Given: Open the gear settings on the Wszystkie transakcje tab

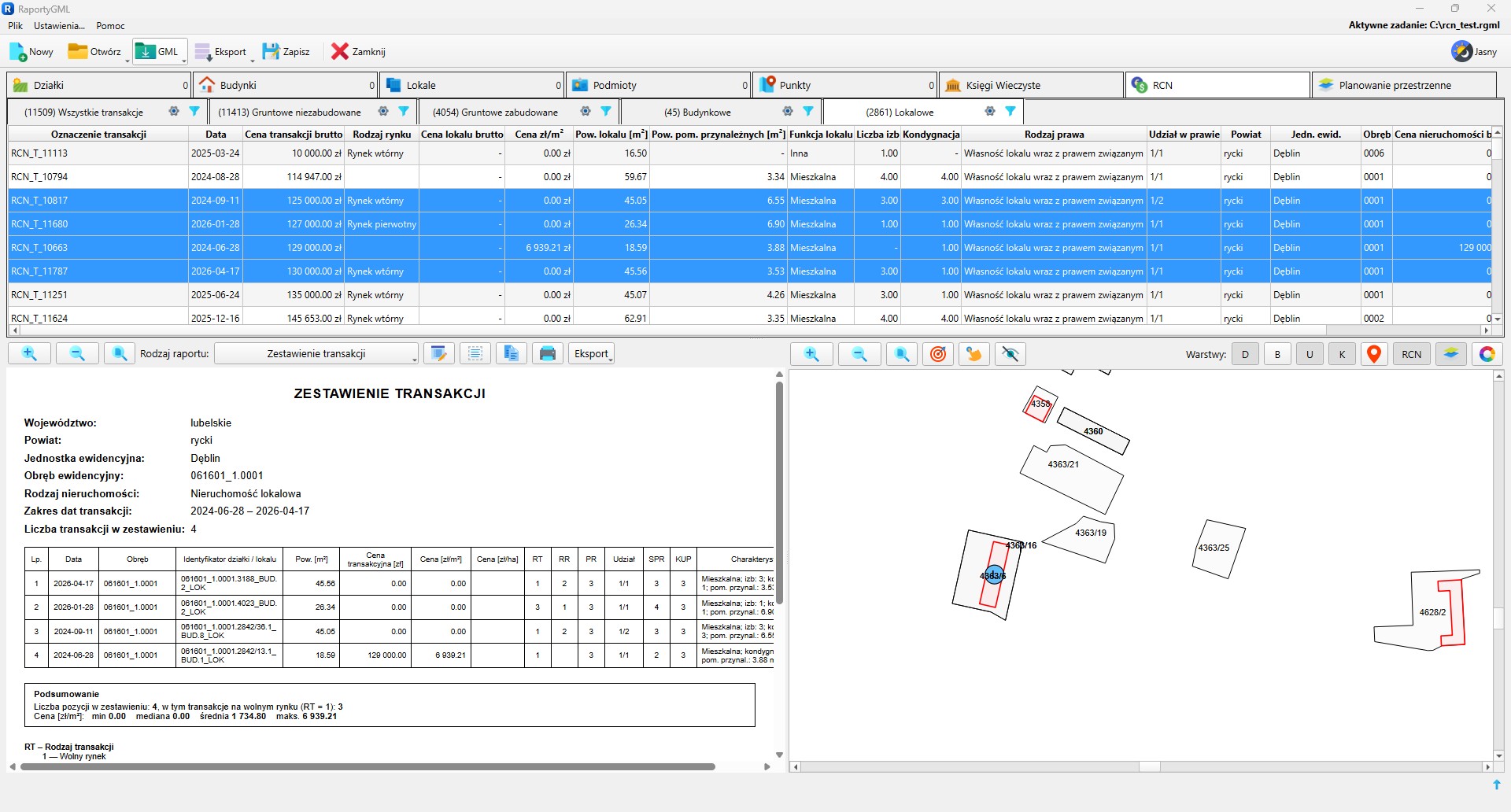Looking at the screenshot, I should point(174,112).
